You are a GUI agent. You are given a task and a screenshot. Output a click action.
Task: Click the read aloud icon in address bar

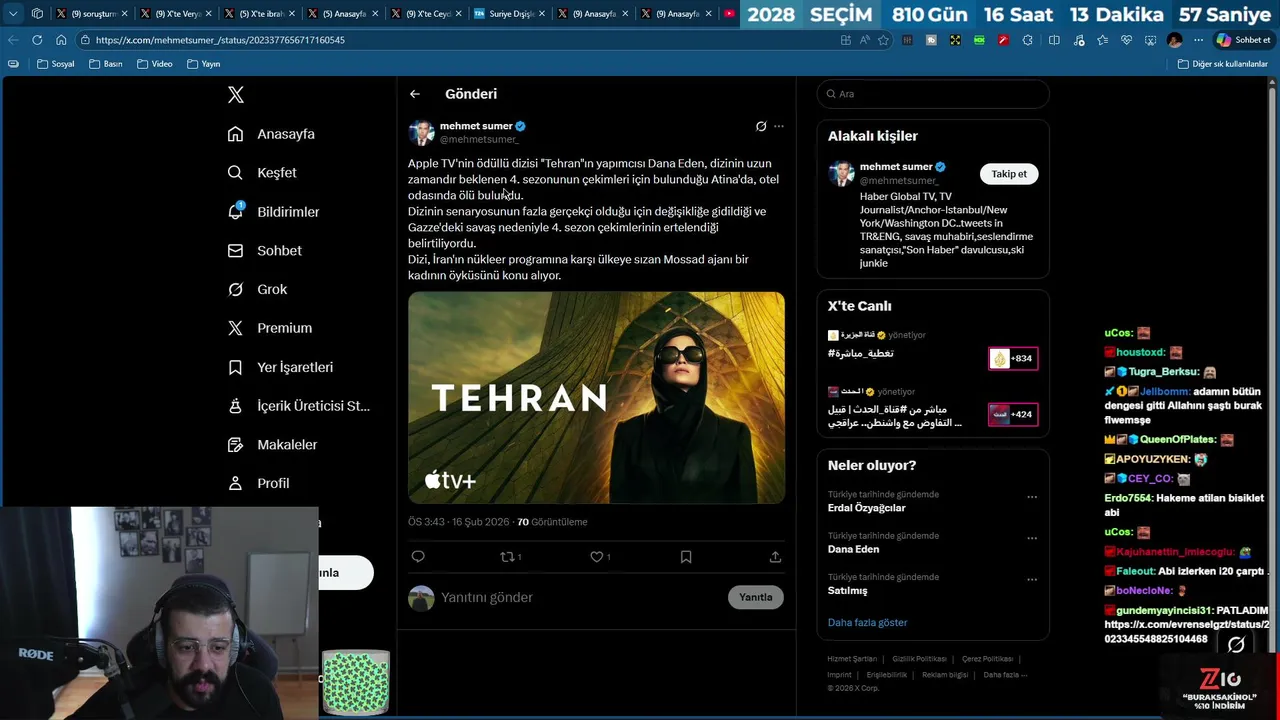pos(865,40)
